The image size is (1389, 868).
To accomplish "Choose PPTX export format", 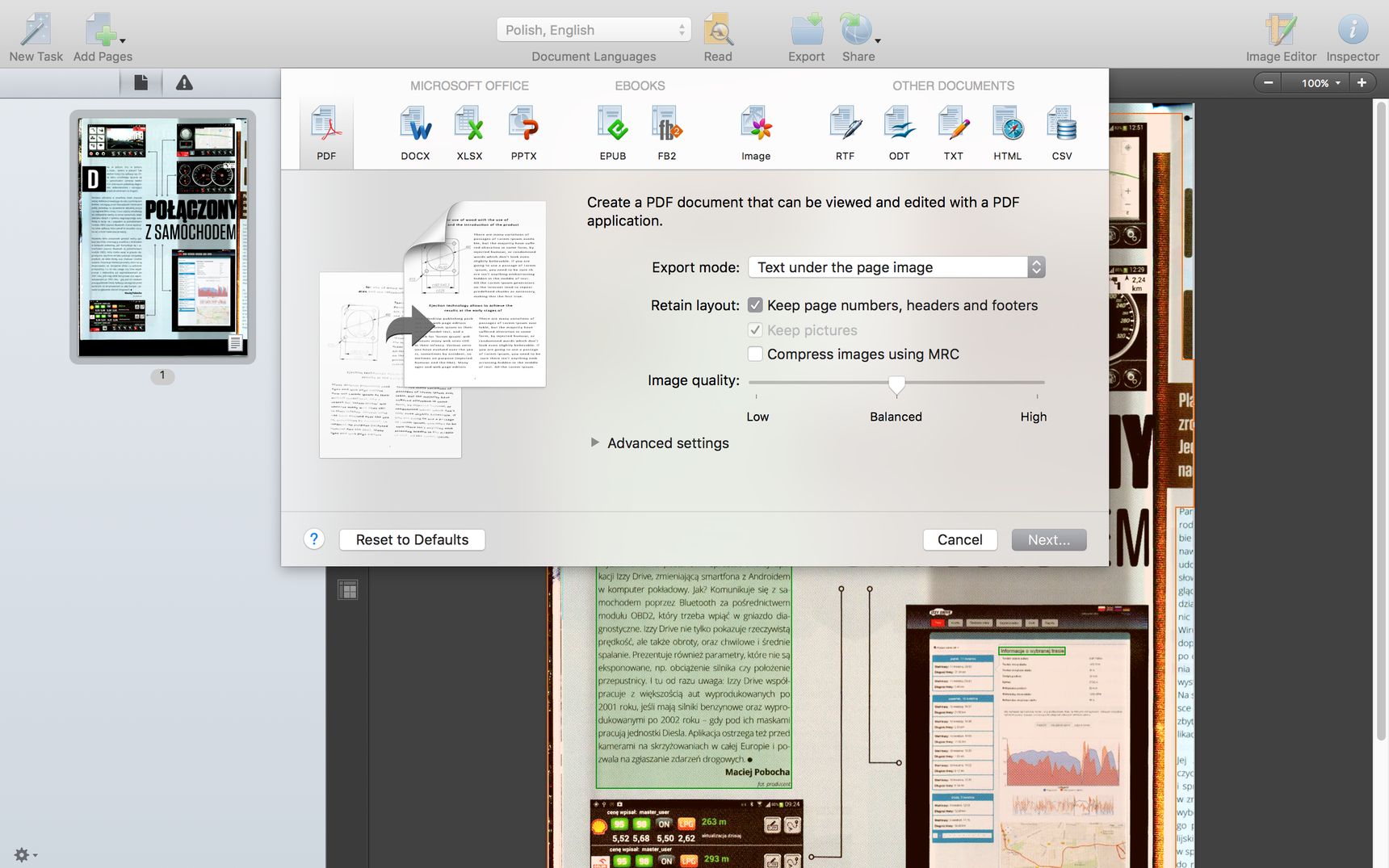I will (523, 132).
